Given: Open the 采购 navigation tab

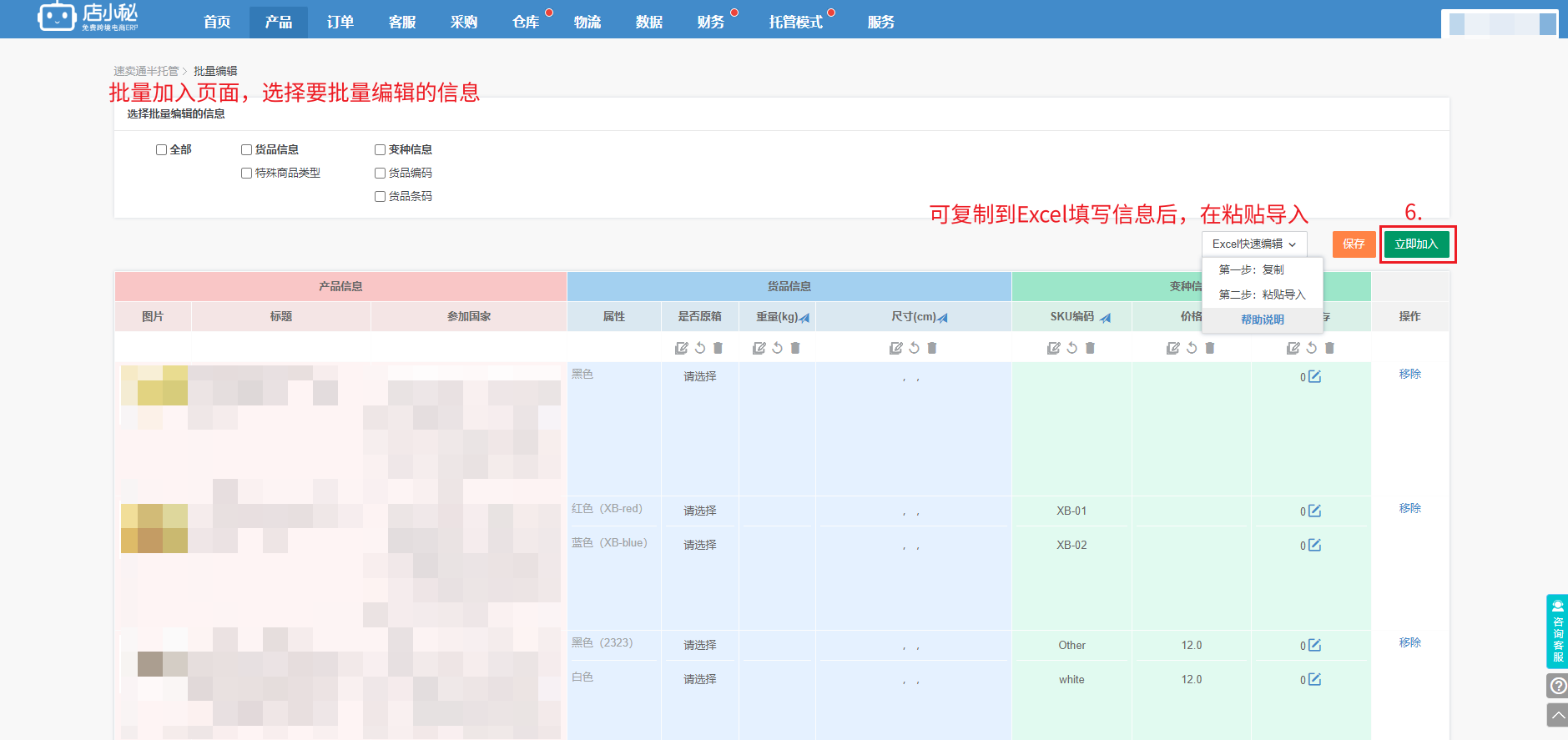Looking at the screenshot, I should (464, 22).
